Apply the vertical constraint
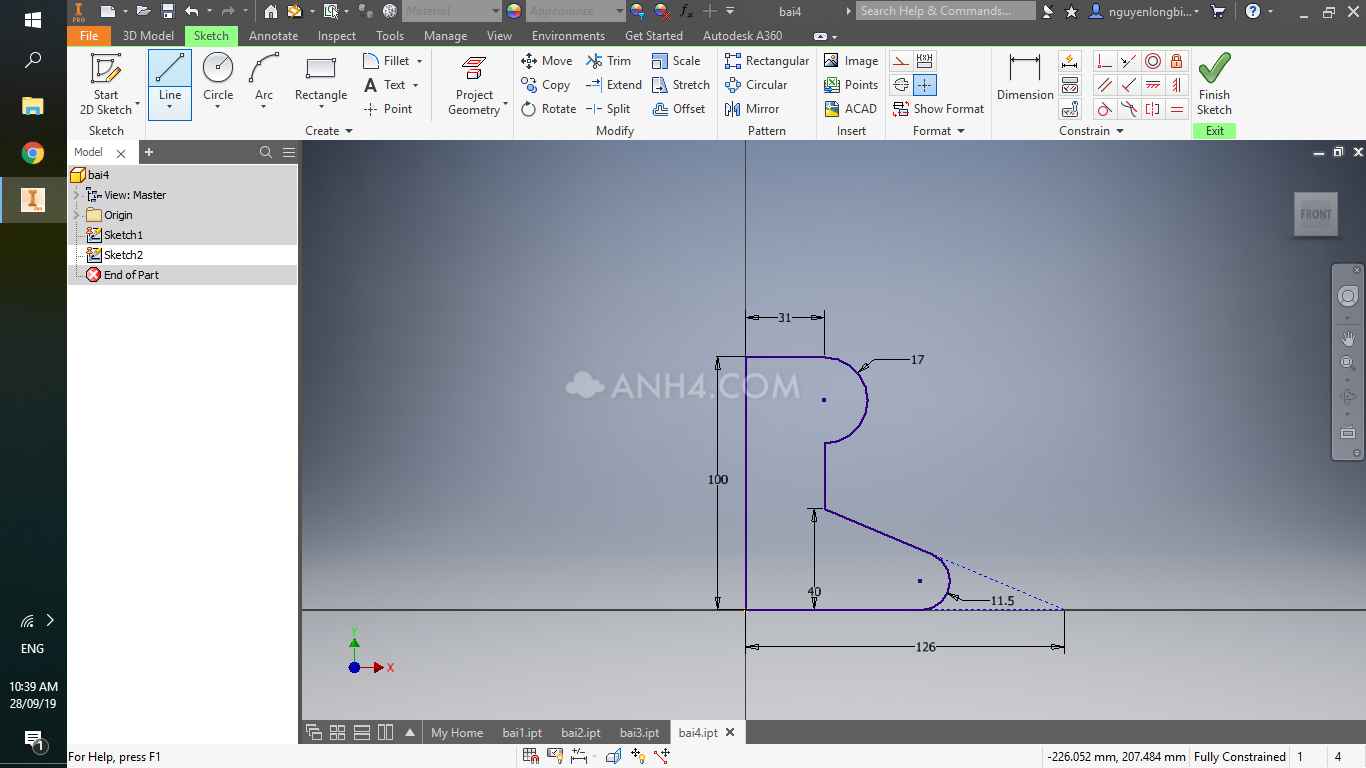1366x768 pixels. (1176, 85)
